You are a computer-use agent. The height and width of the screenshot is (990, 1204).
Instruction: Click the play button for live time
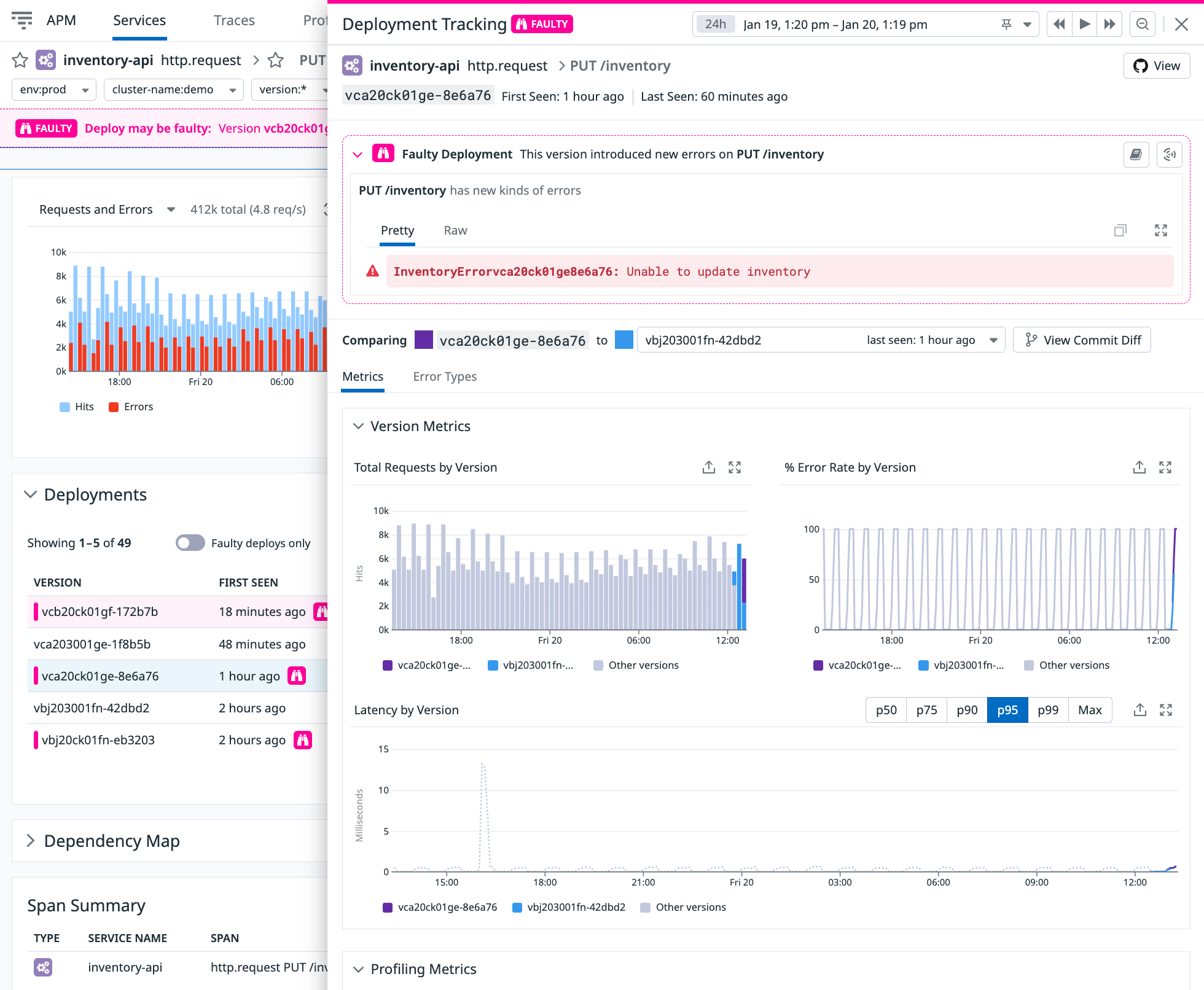1085,25
